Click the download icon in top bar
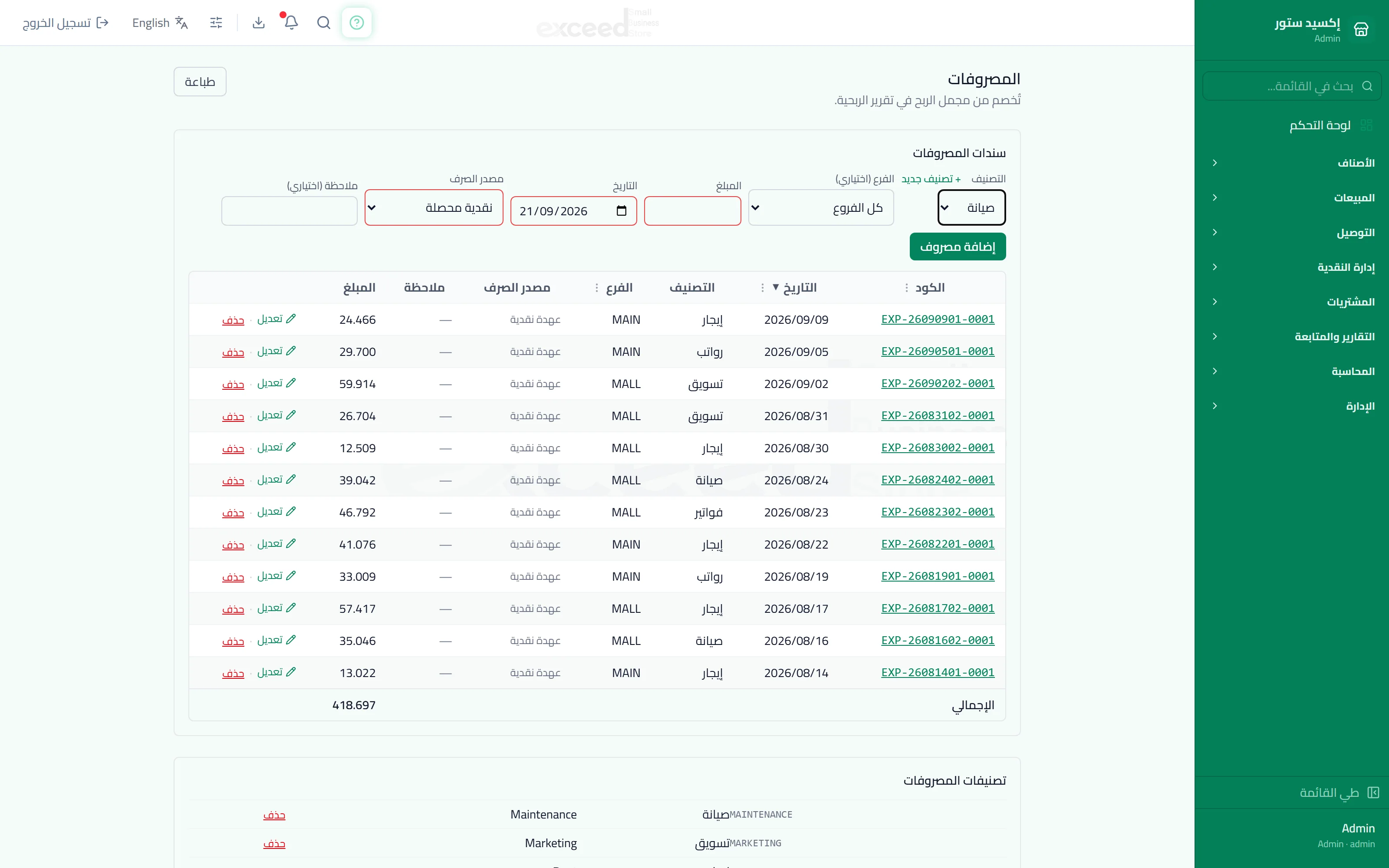 [258, 23]
